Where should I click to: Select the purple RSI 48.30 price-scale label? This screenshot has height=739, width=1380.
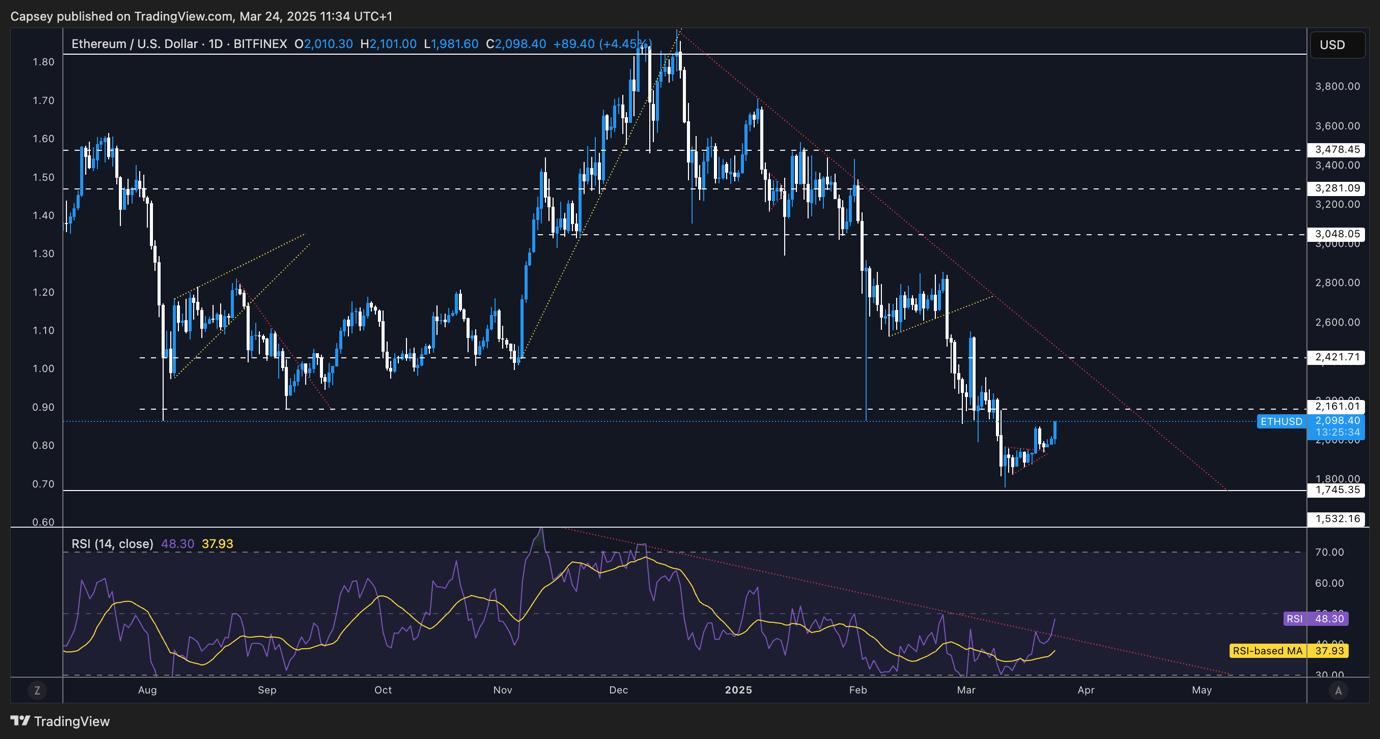click(1314, 619)
